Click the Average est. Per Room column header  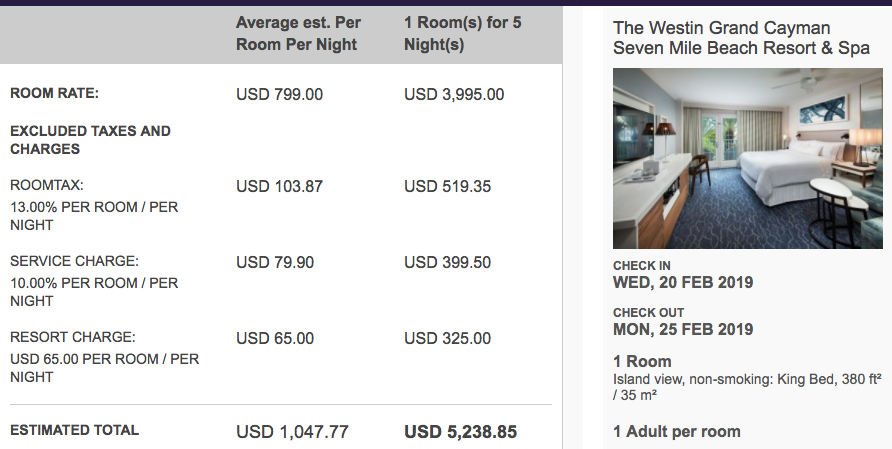coord(298,34)
